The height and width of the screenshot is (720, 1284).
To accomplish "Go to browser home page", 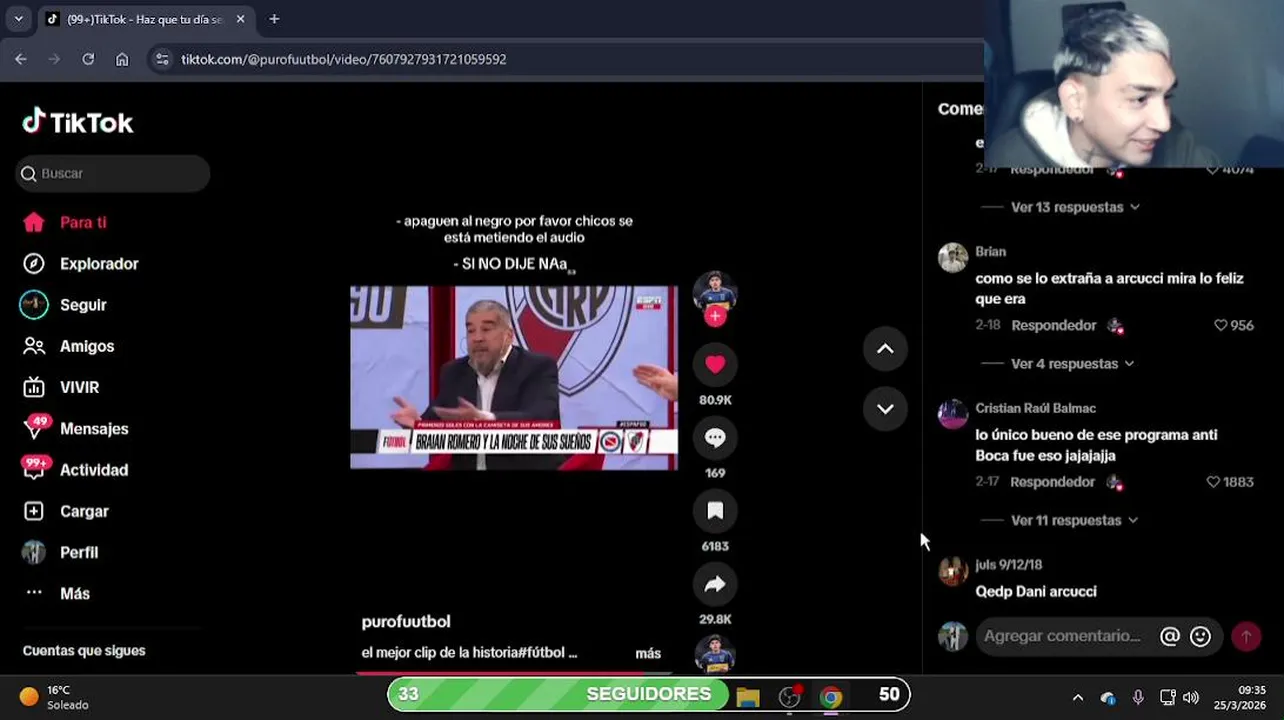I will pyautogui.click(x=122, y=59).
